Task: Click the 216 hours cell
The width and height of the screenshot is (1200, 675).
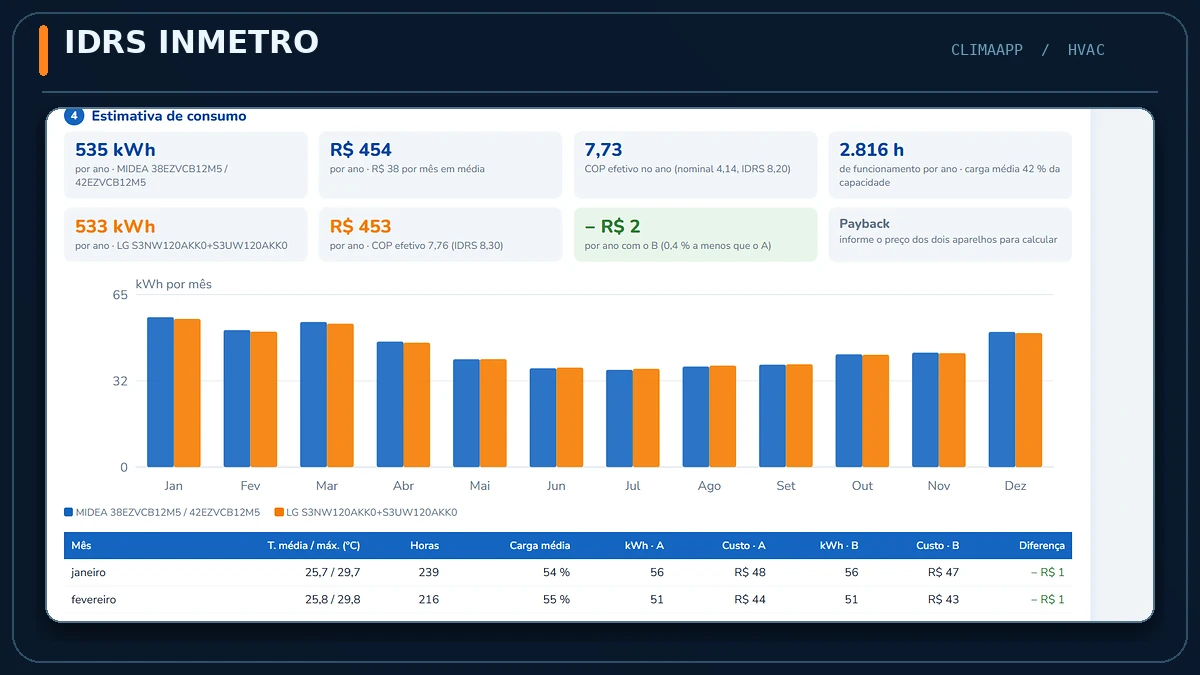Action: tap(428, 599)
